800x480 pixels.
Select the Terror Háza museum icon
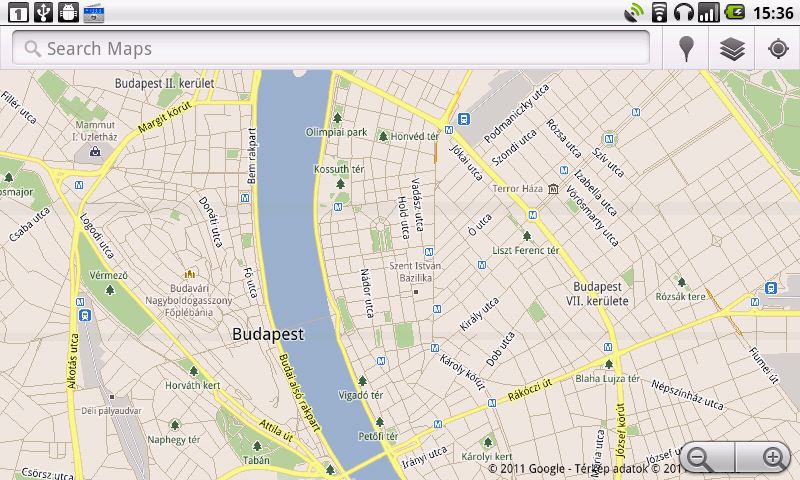(553, 188)
